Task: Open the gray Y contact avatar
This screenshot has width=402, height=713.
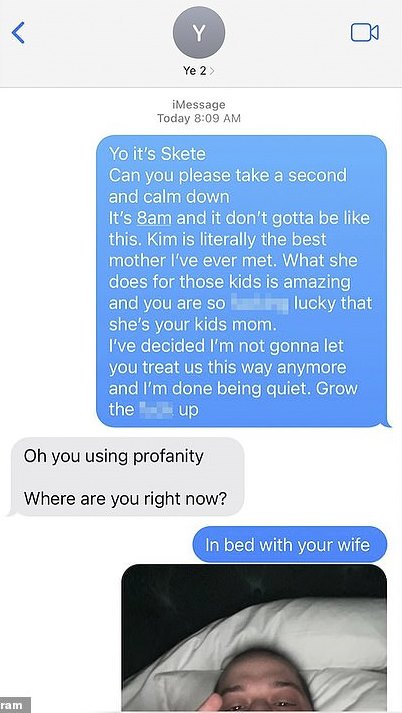Action: [x=199, y=32]
